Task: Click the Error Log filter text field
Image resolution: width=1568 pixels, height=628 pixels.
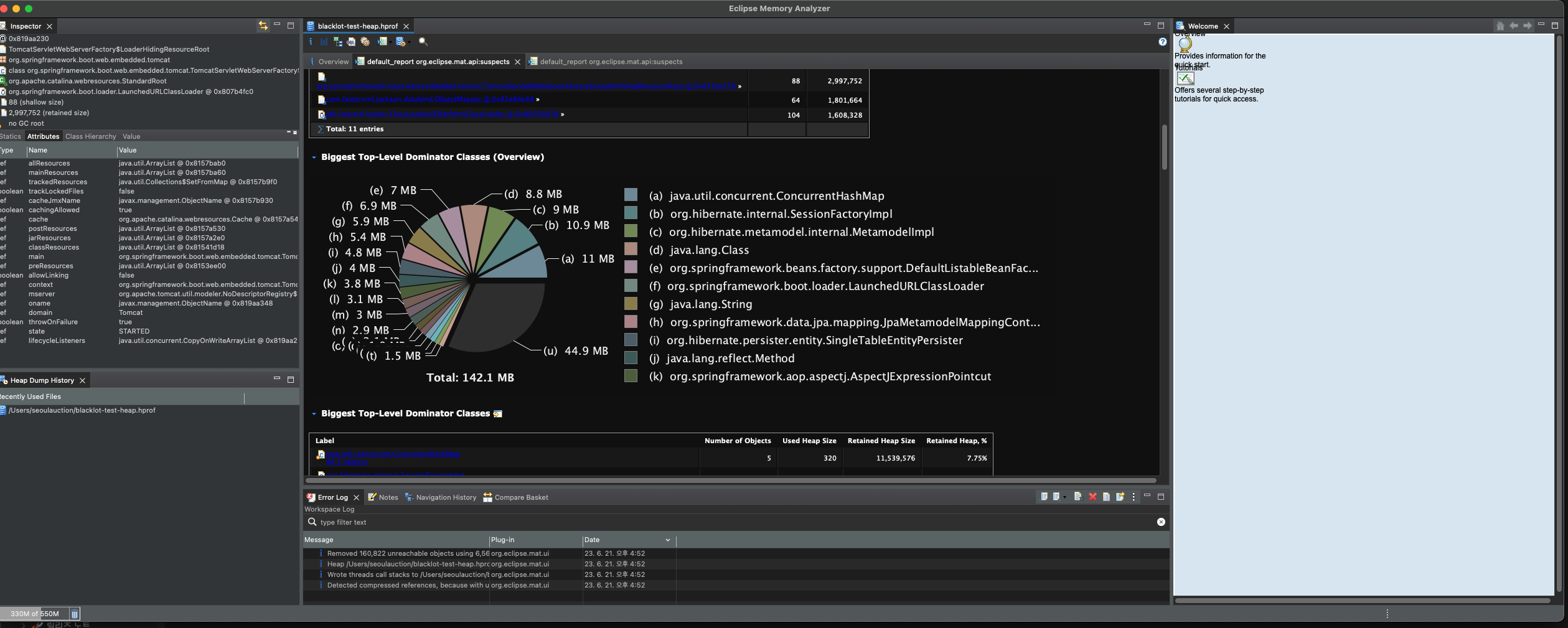Action: [735, 522]
